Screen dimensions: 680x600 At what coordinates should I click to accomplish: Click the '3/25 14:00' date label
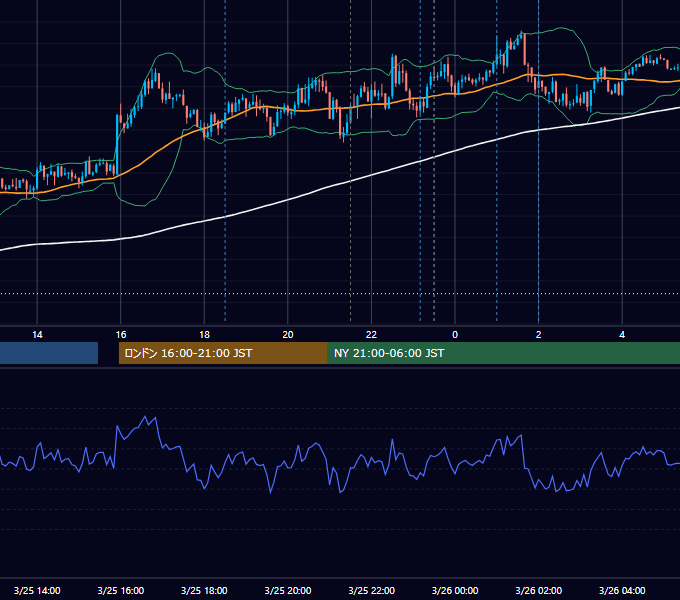pyautogui.click(x=37, y=590)
